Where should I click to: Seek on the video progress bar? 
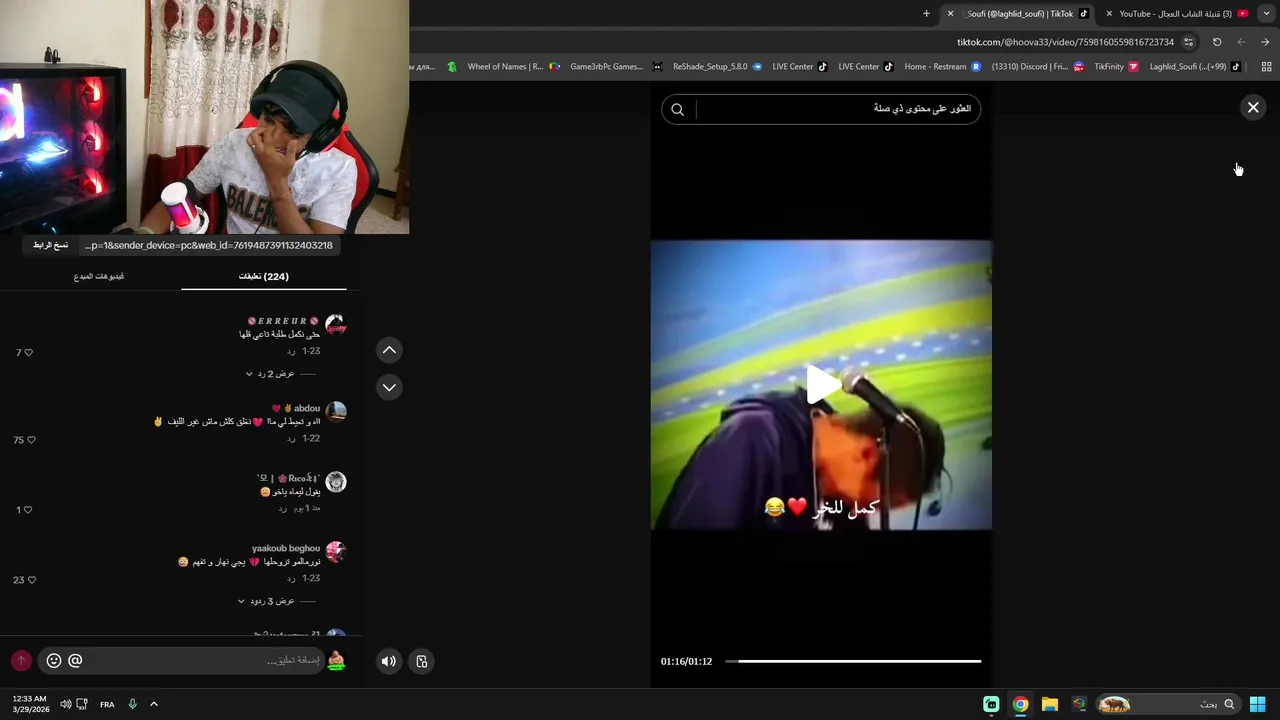tap(853, 661)
